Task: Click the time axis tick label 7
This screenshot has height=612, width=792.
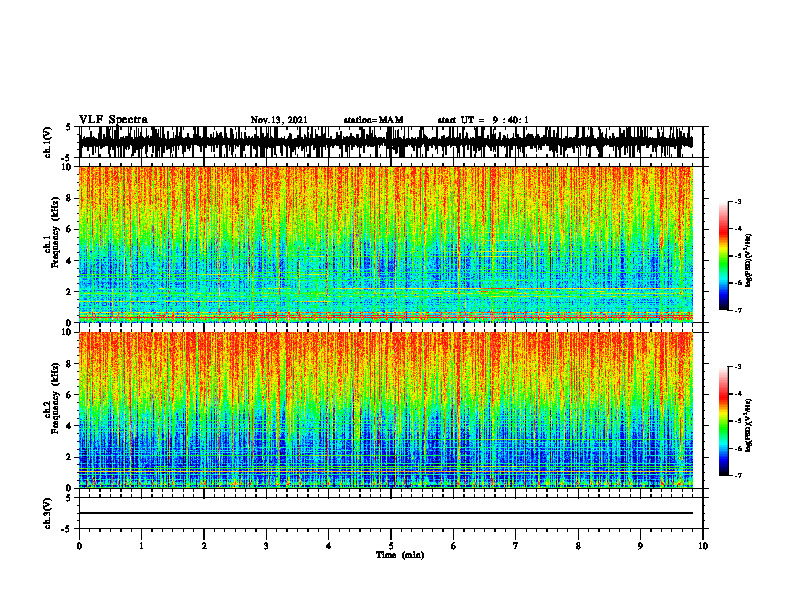Action: click(516, 546)
